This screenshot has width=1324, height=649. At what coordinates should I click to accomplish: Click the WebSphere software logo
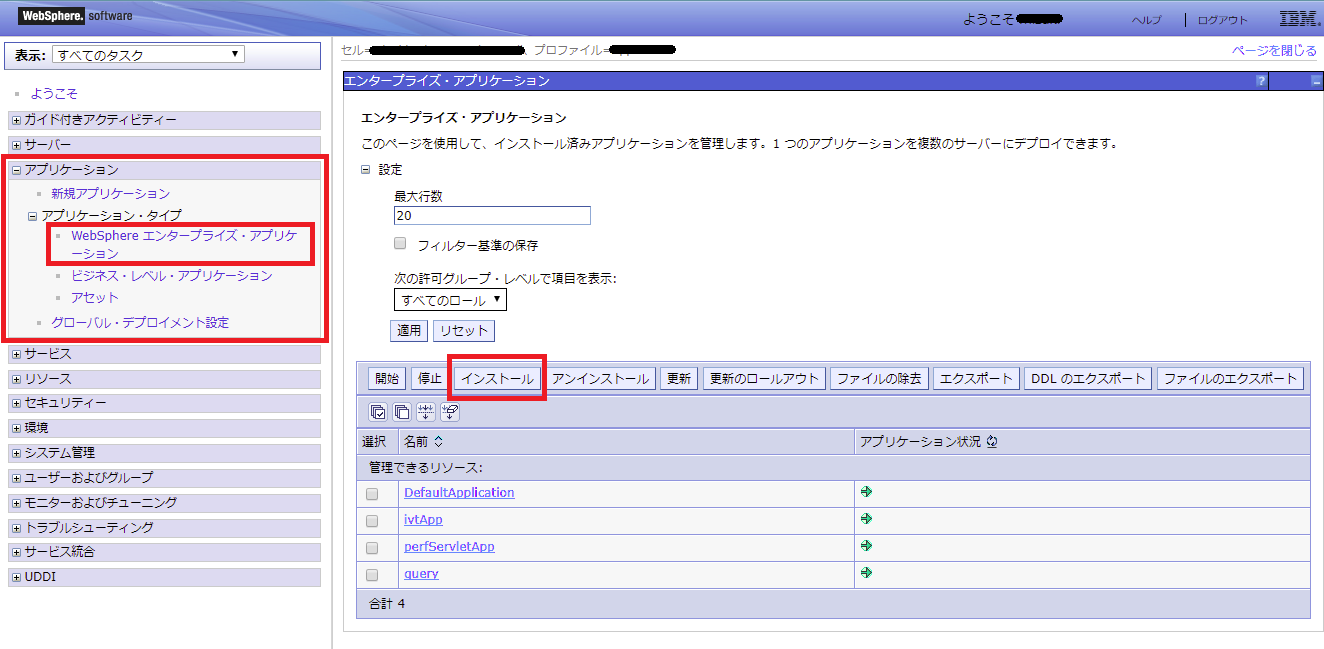click(75, 16)
